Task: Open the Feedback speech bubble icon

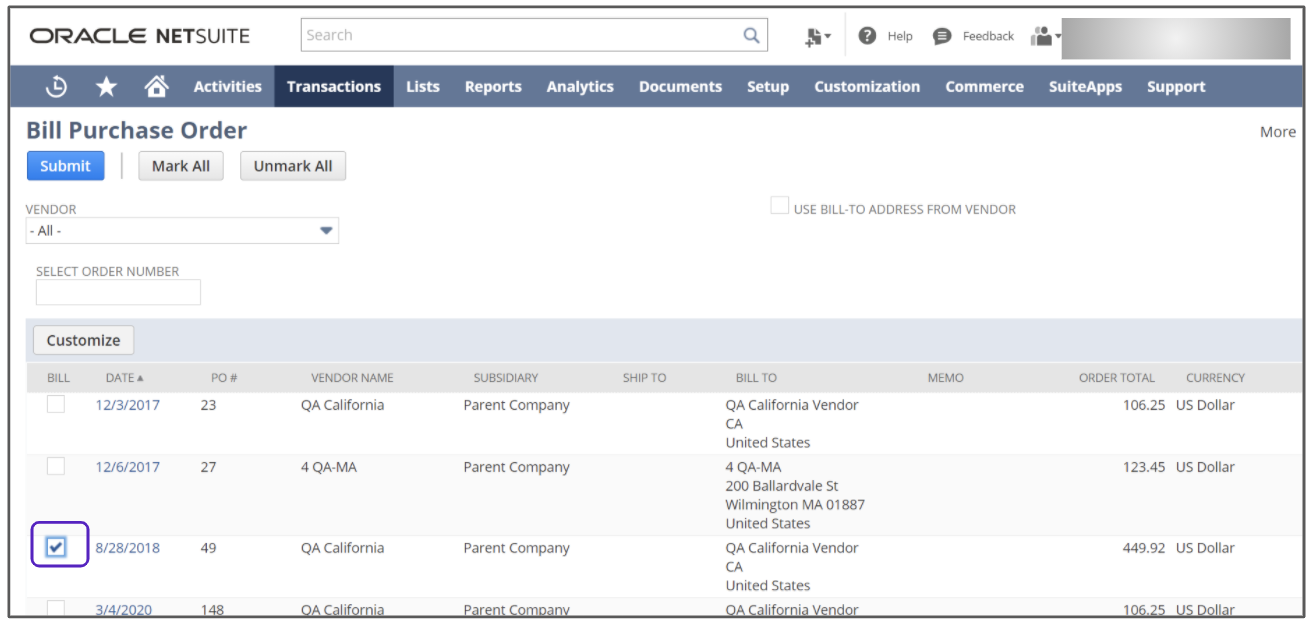Action: pos(942,36)
